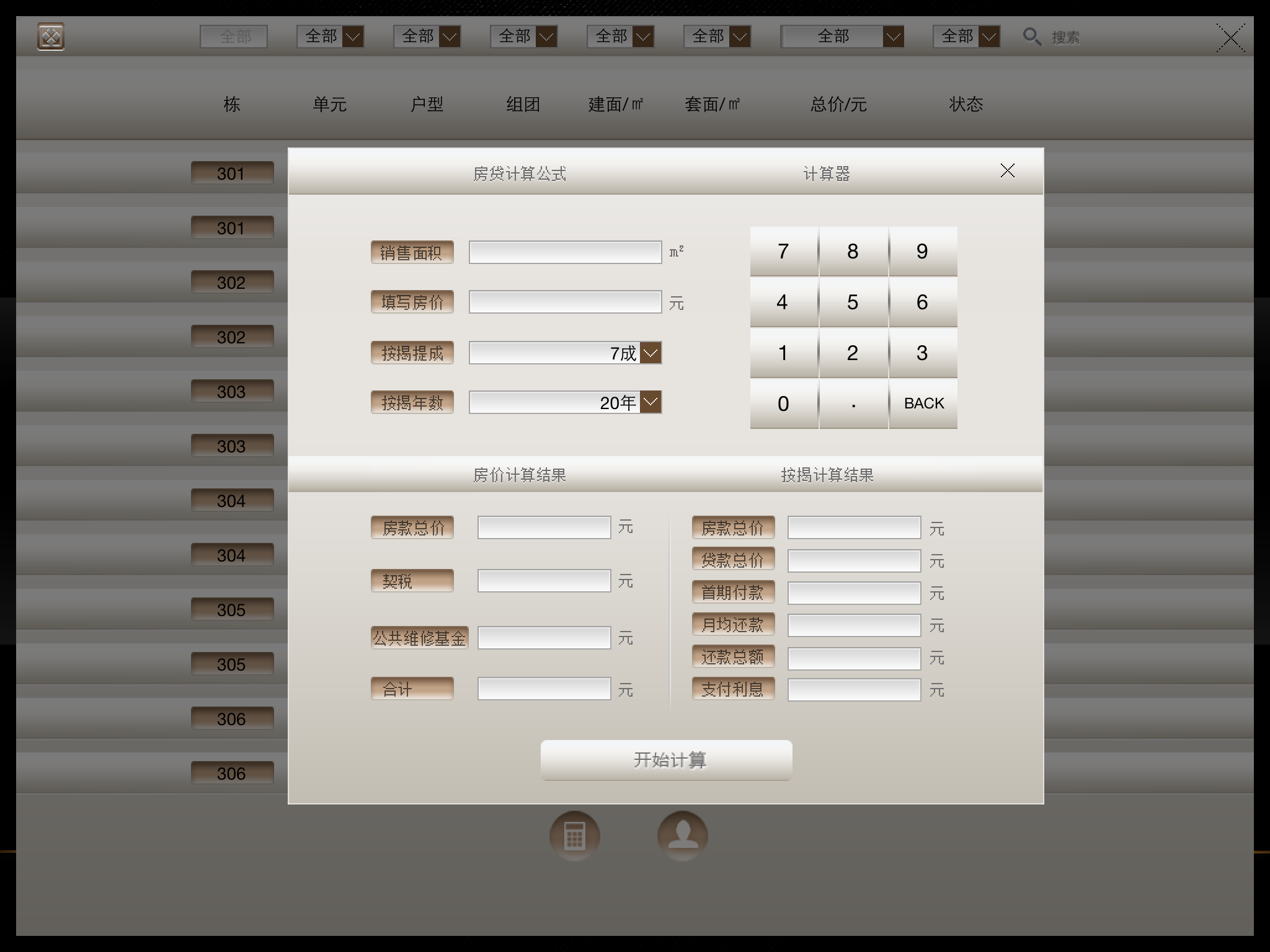Tap the decimal point key

(853, 403)
